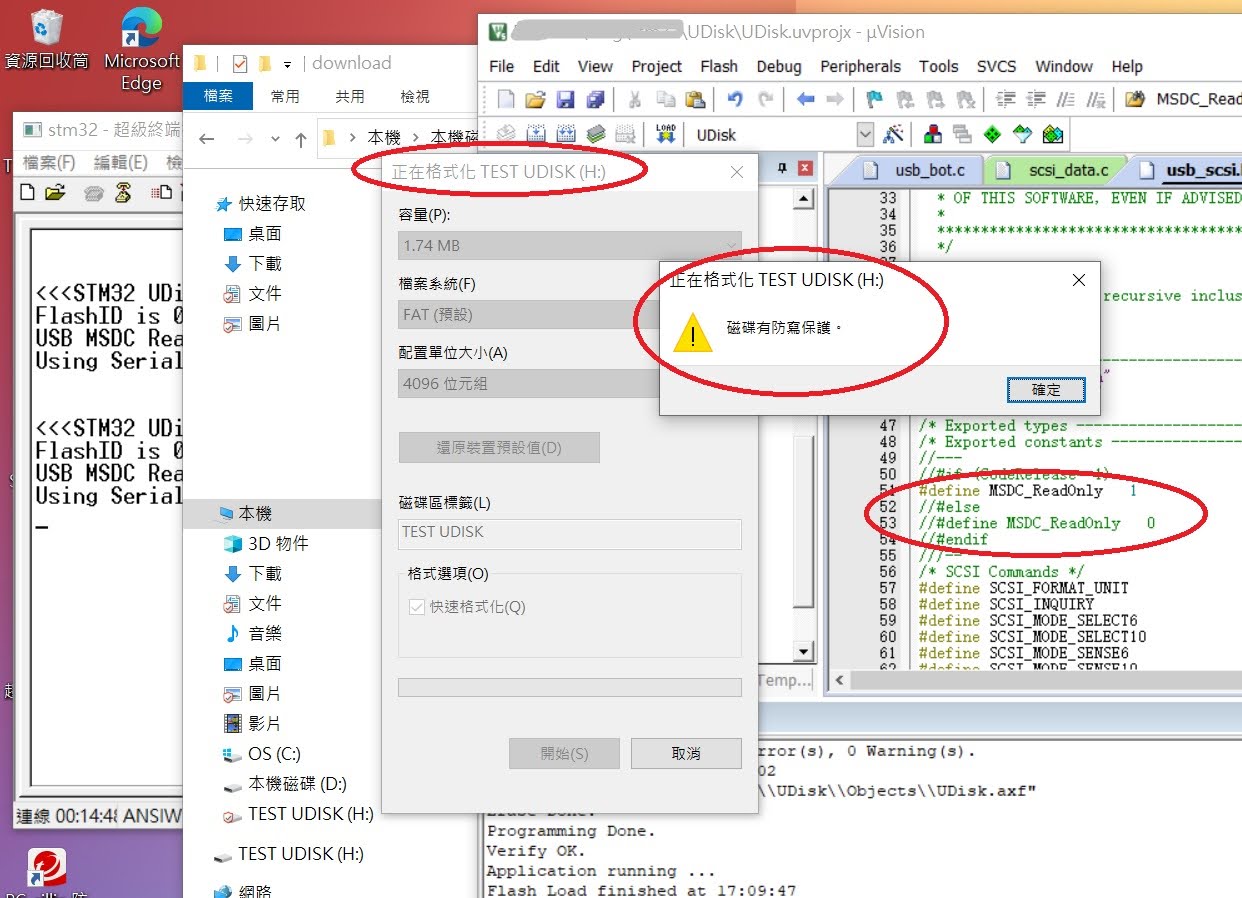Open the Peripherals menu in µVision
Viewport: 1242px width, 898px height.
click(860, 67)
